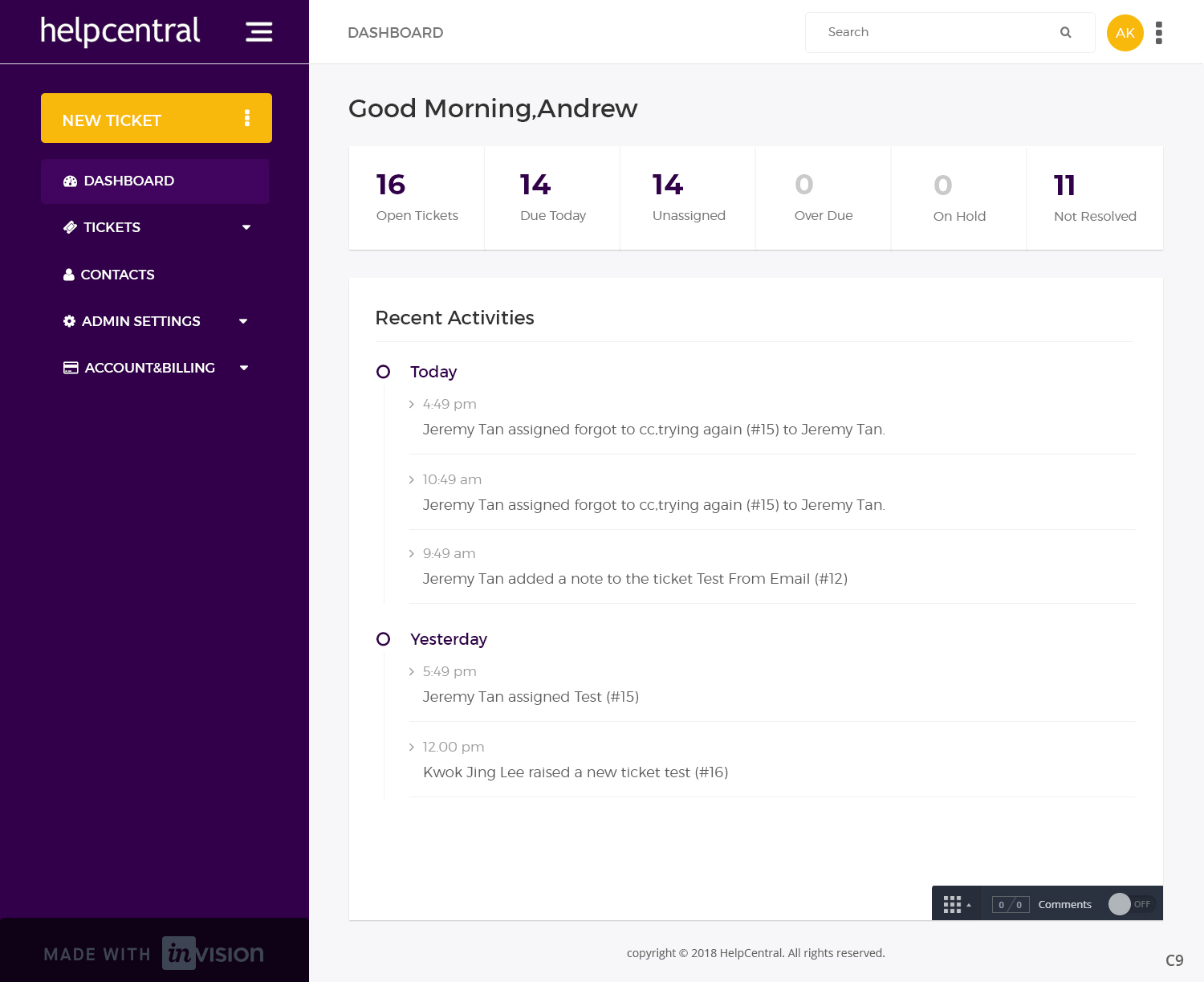Click the Yesterday timeline circle marker
Viewport: 1204px width, 982px height.
tap(384, 639)
